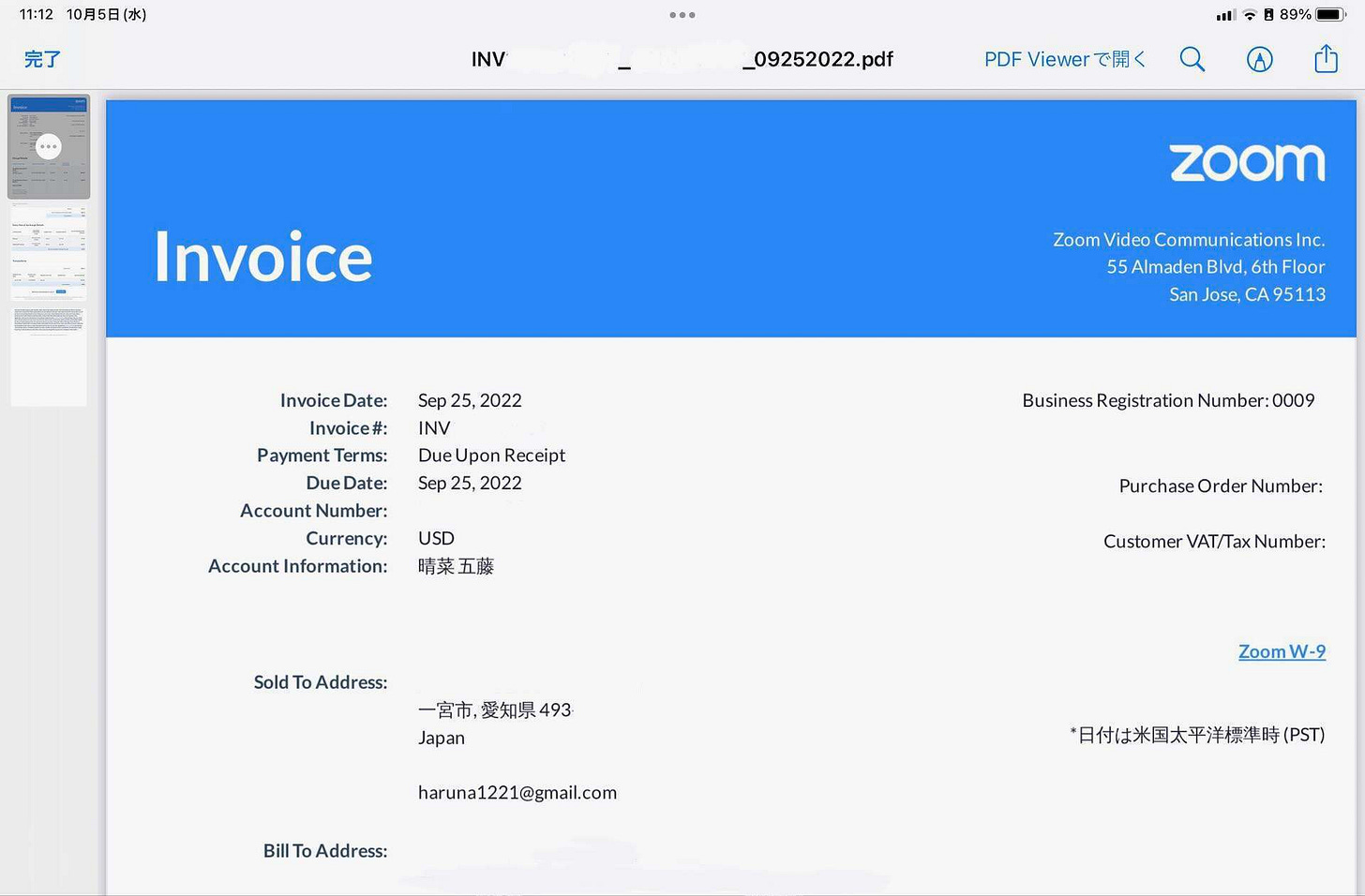This screenshot has height=896, width=1365.
Task: Click the Purchase Order Number label
Action: pos(1221,485)
